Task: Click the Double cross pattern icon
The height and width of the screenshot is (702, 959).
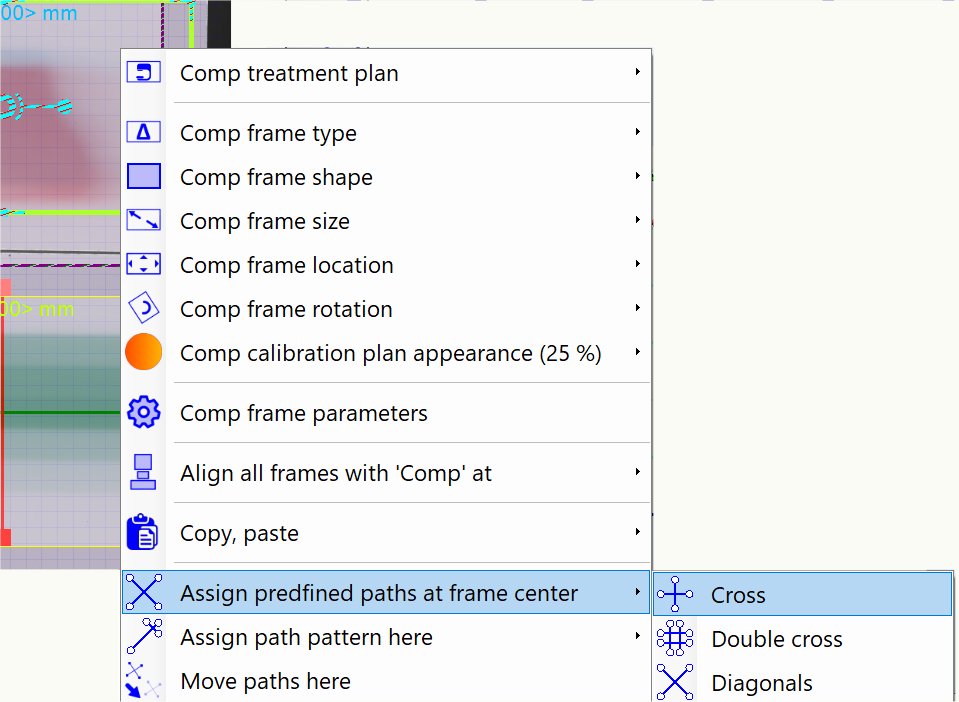Action: pos(675,639)
